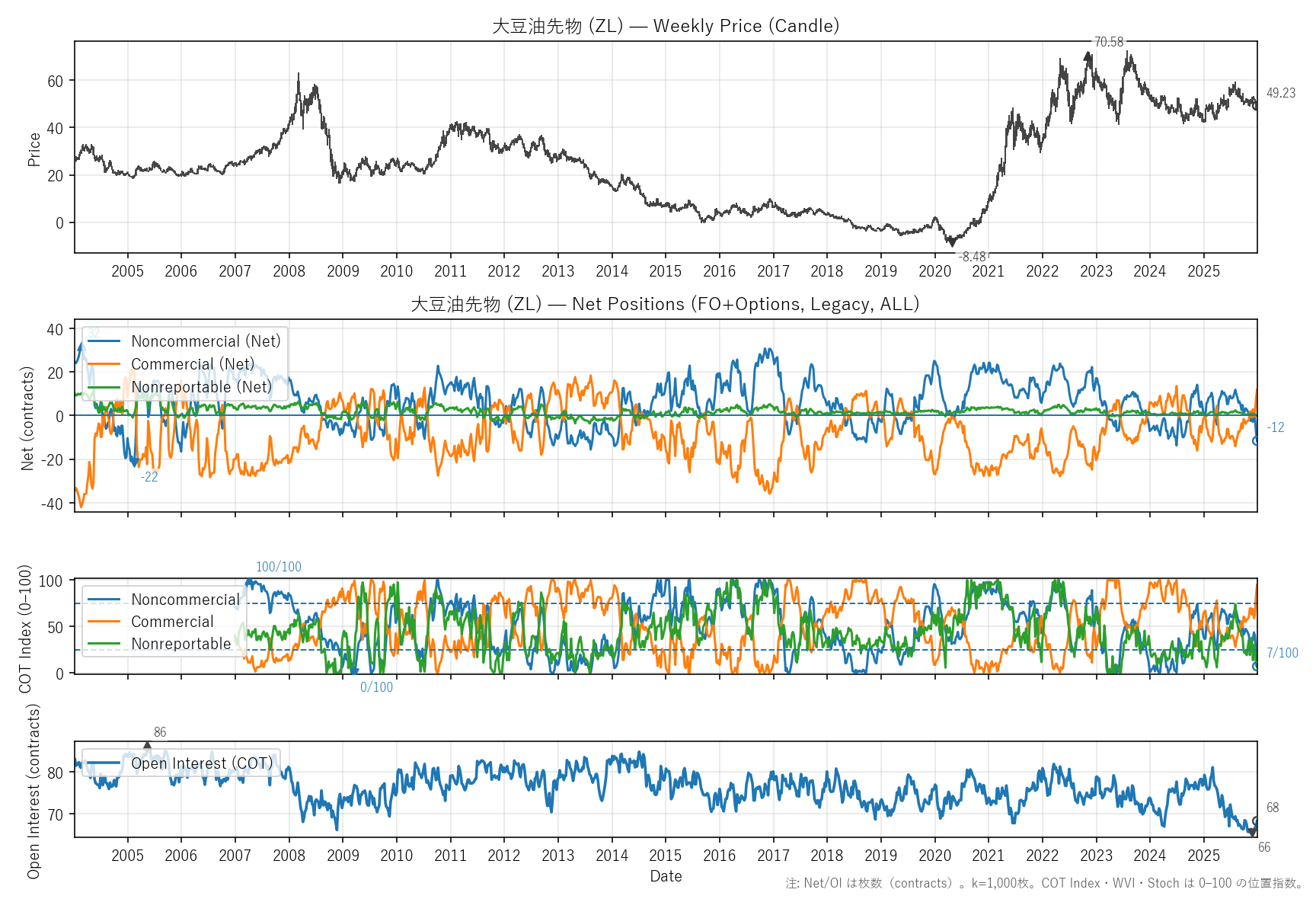Select the Commercial (Net) legend entry

[x=193, y=364]
